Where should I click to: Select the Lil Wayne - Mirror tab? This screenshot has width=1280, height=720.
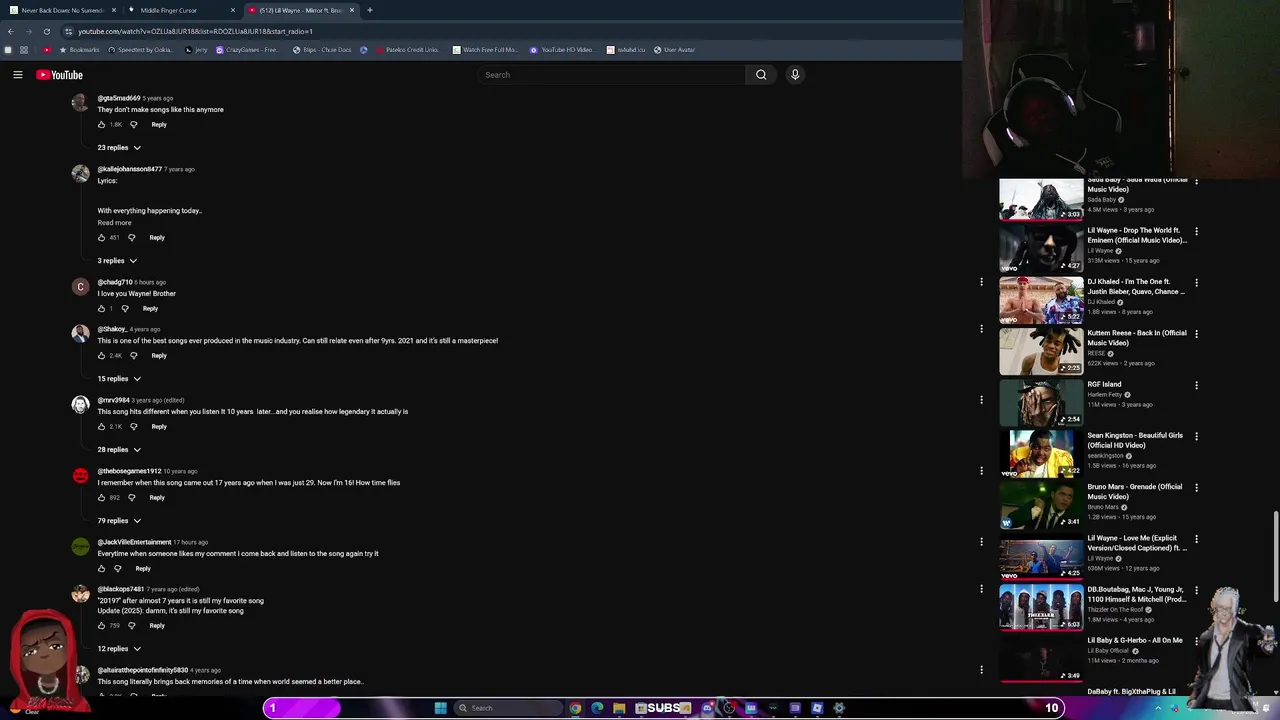point(300,10)
